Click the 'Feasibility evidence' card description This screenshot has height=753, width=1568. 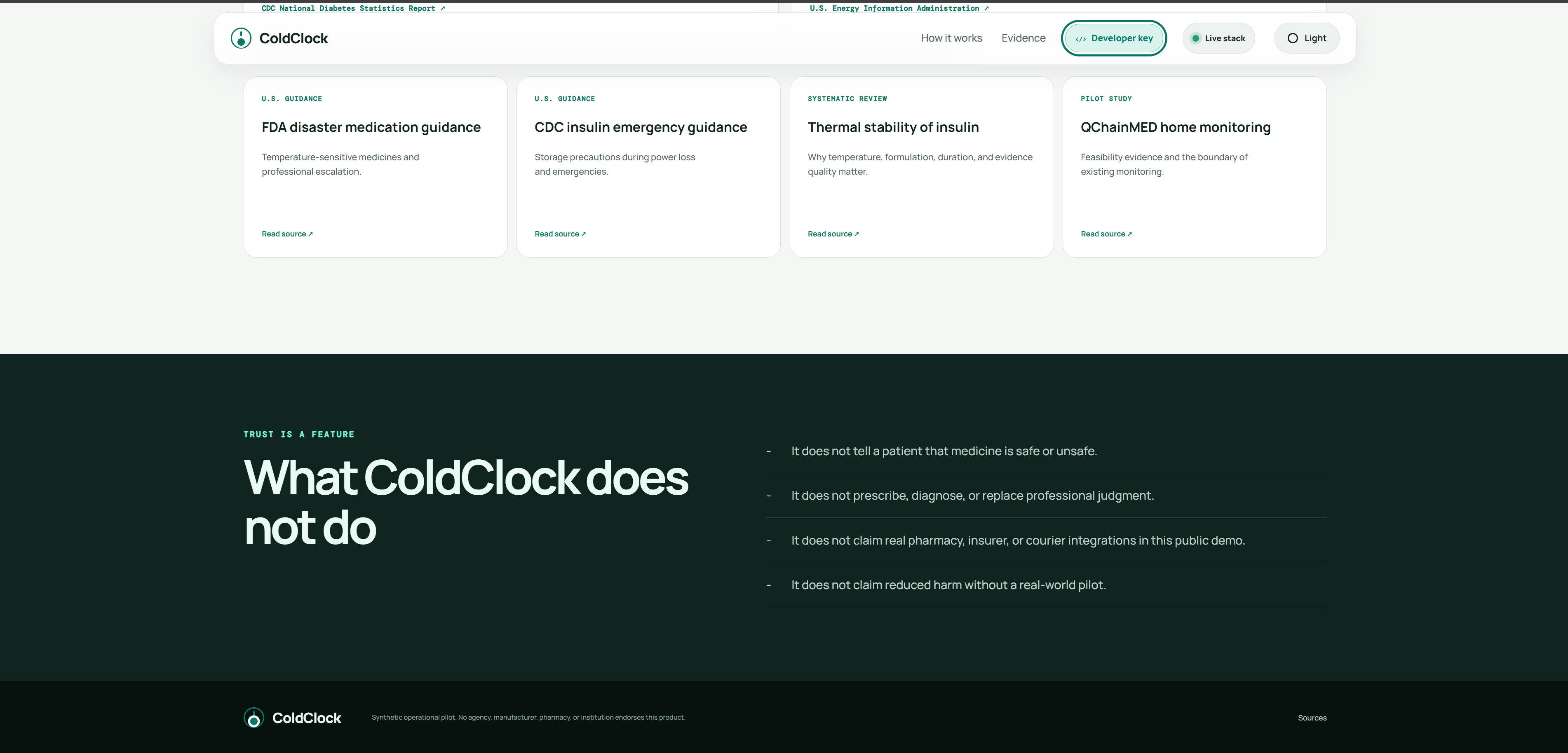pyautogui.click(x=1164, y=164)
